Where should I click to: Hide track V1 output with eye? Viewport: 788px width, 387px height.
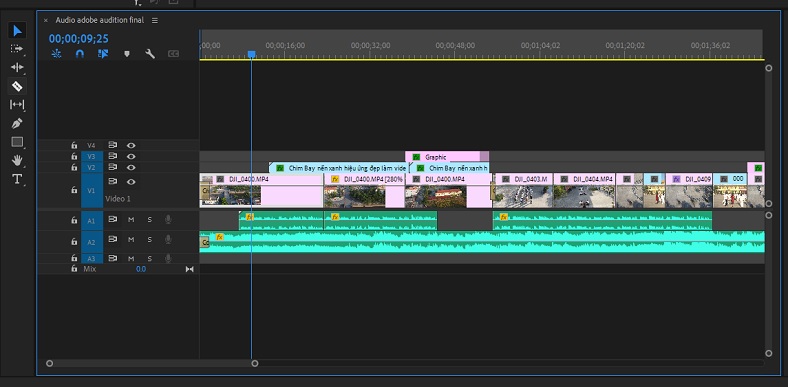[x=131, y=182]
